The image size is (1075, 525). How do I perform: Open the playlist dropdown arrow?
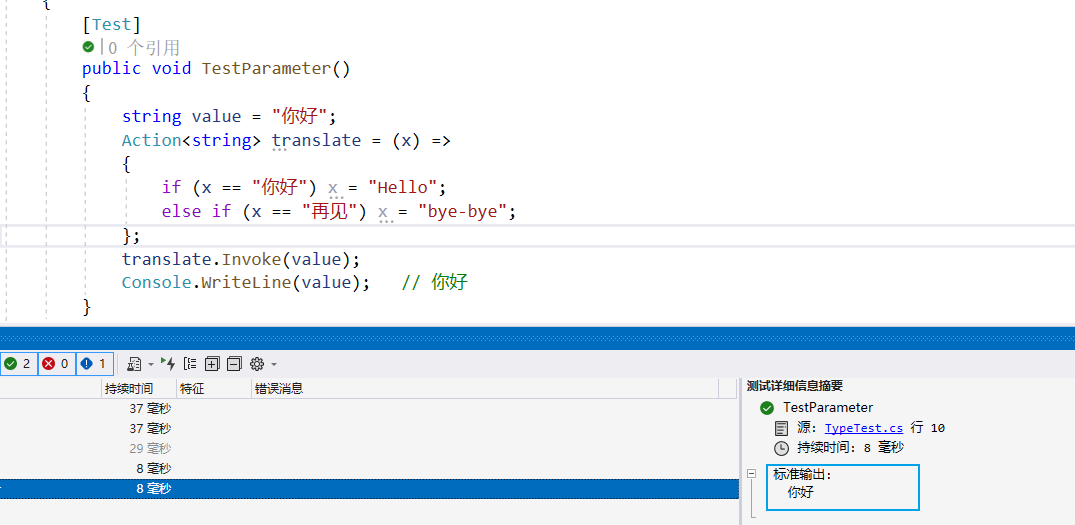tap(150, 364)
